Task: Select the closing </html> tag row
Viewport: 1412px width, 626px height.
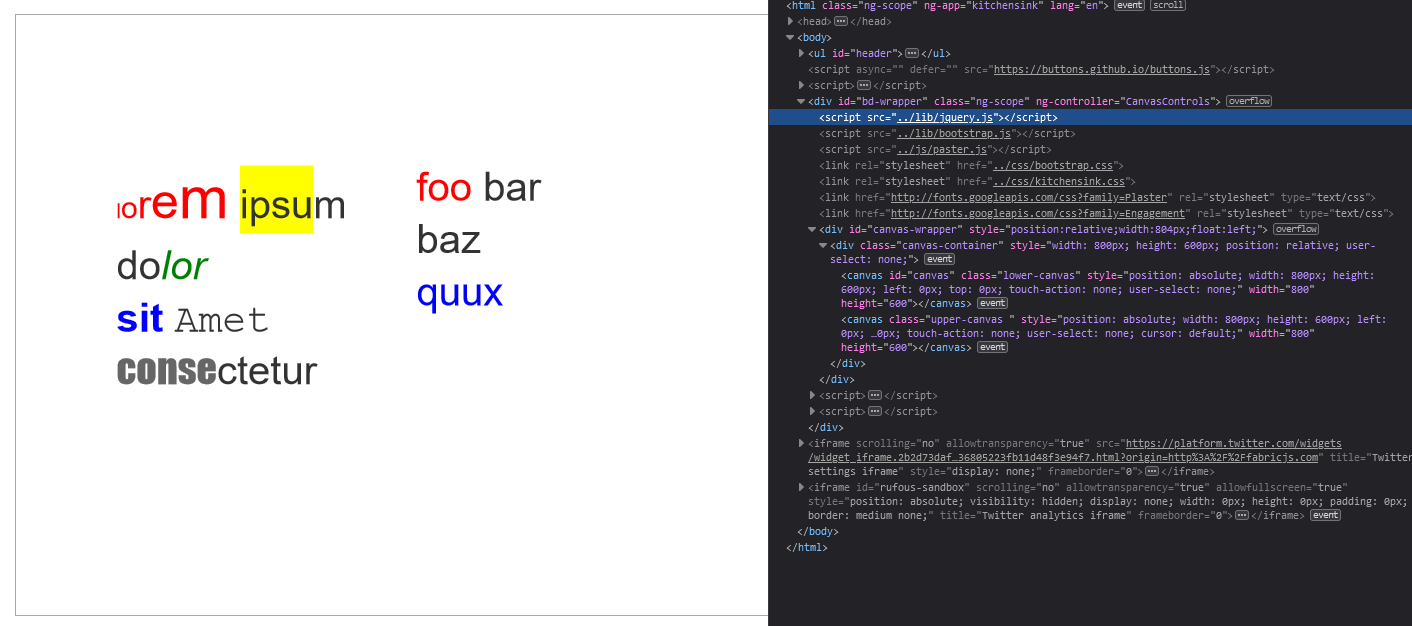Action: (1090, 547)
